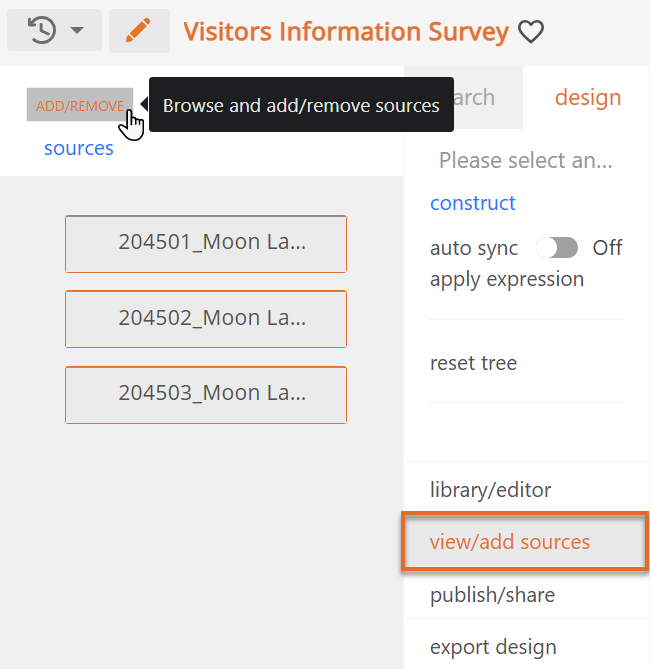Click reset tree
Screen dimensions: 650x669
tap(473, 363)
